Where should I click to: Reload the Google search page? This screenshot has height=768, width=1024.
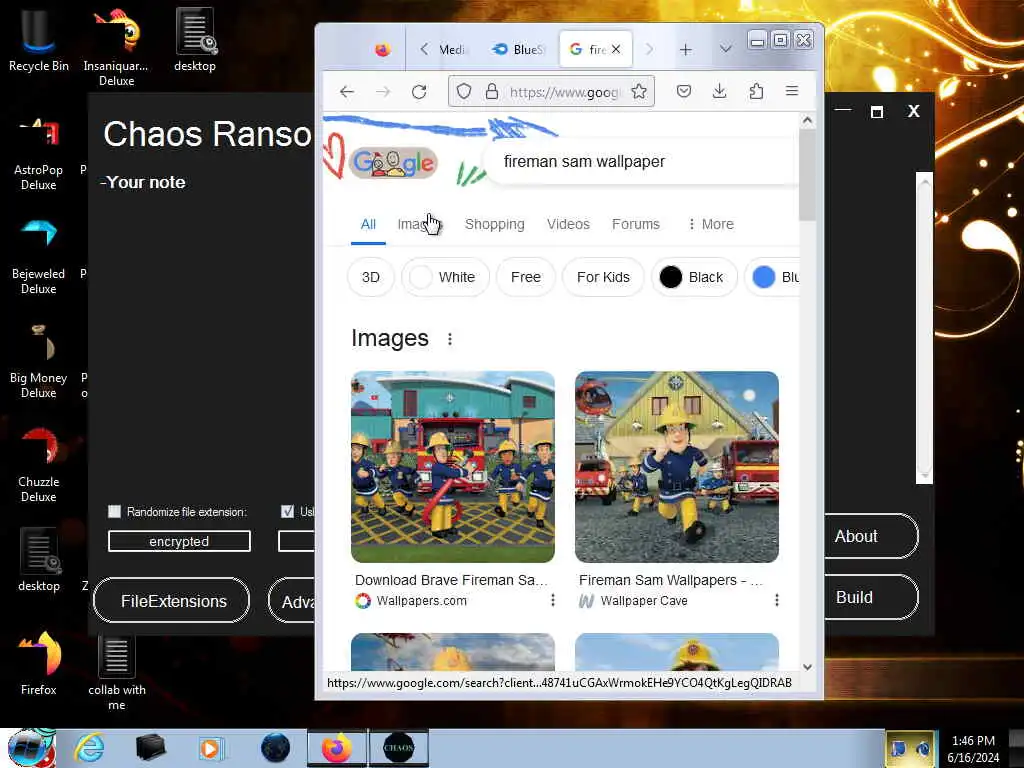[419, 92]
